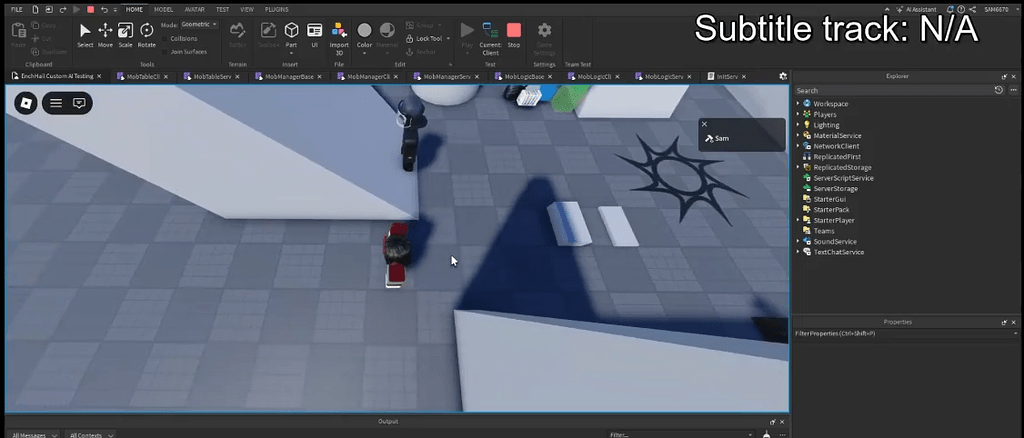
Task: Select the Rotate tool
Action: (x=147, y=35)
